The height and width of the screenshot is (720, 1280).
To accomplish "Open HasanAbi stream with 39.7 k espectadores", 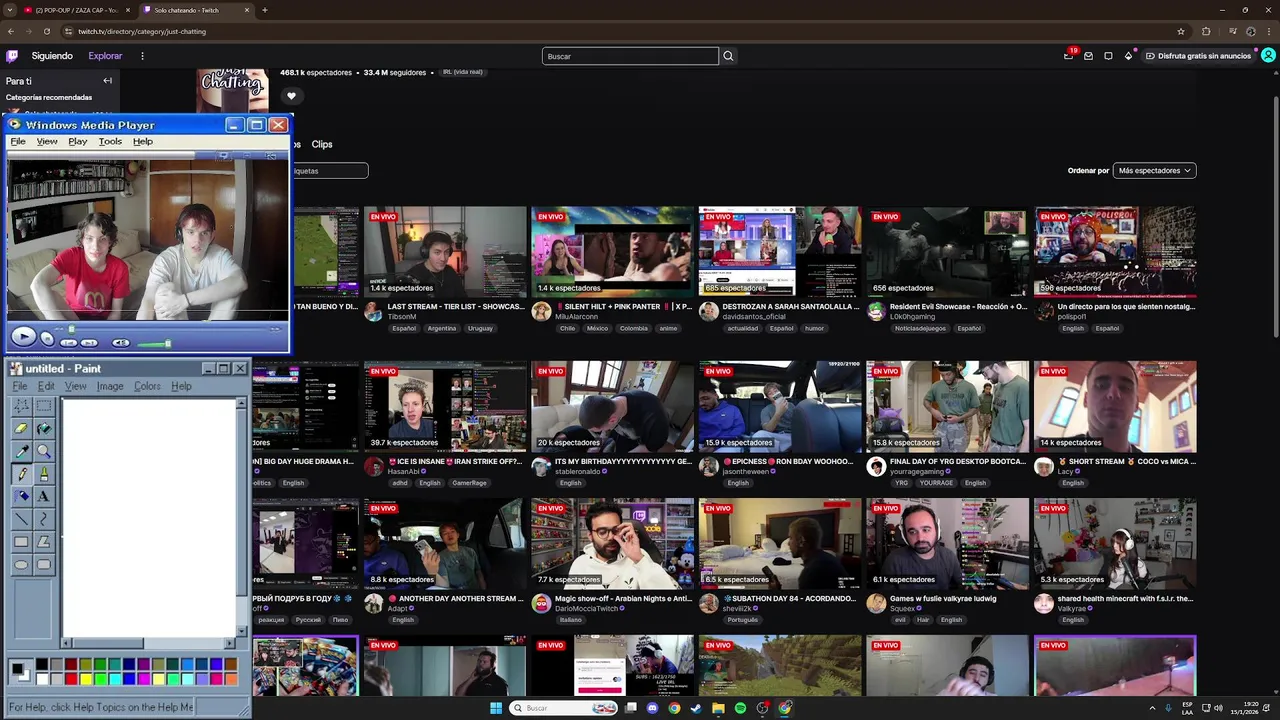I will point(445,406).
